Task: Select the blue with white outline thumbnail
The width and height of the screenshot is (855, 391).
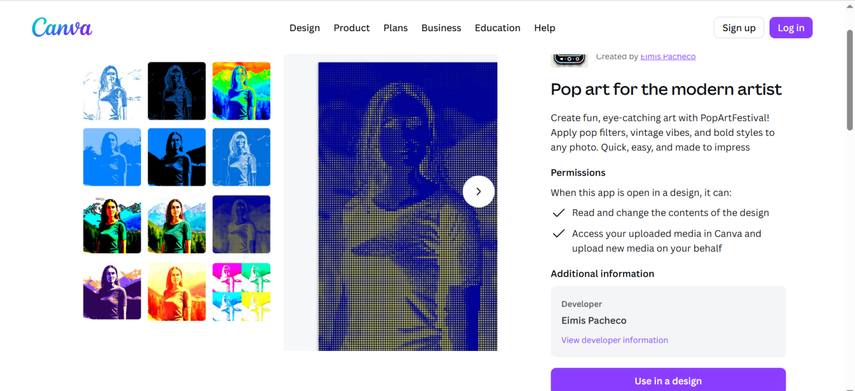Action: 241,157
